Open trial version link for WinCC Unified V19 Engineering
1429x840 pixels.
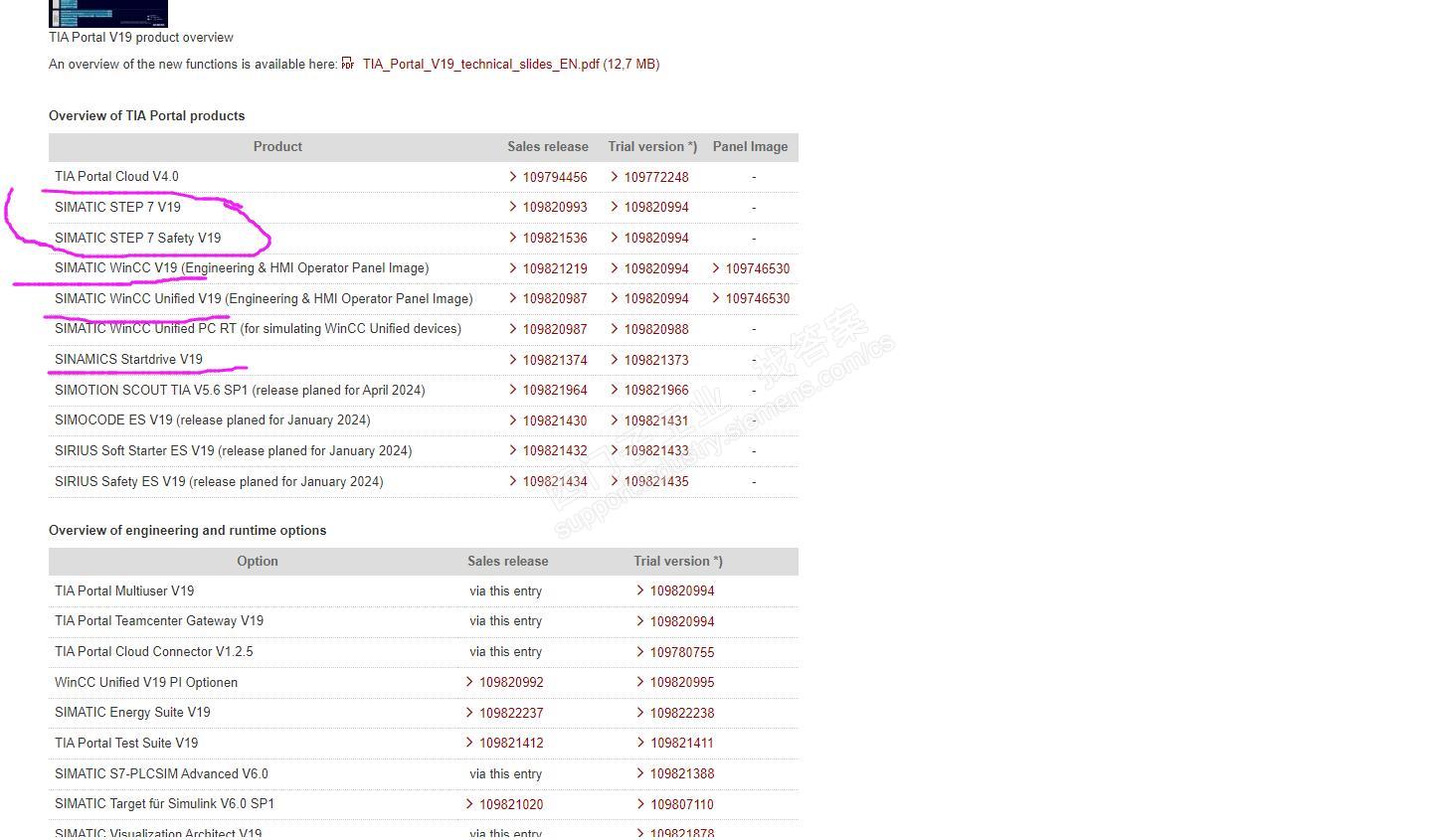(x=656, y=299)
